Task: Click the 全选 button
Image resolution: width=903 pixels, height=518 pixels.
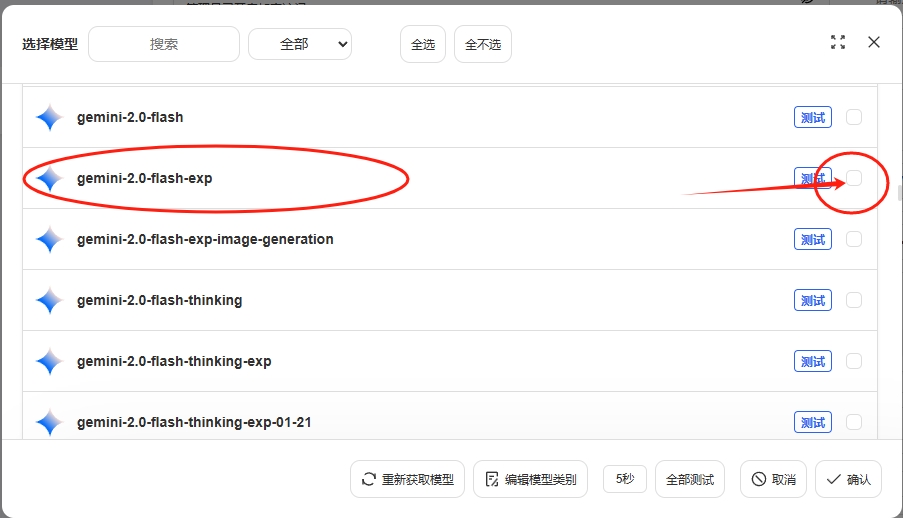Action: [x=423, y=44]
